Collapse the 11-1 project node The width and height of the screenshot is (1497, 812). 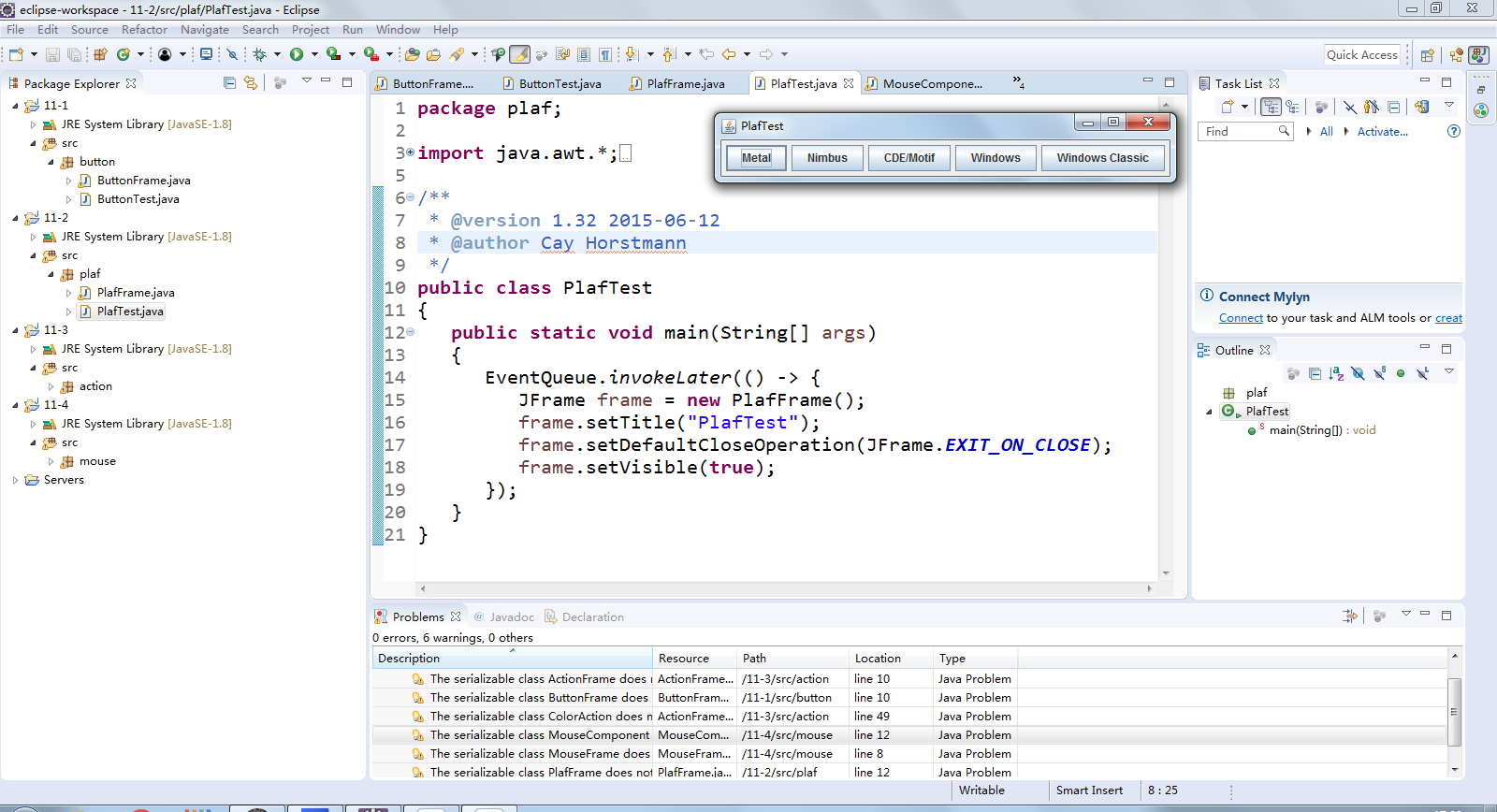[x=15, y=106]
